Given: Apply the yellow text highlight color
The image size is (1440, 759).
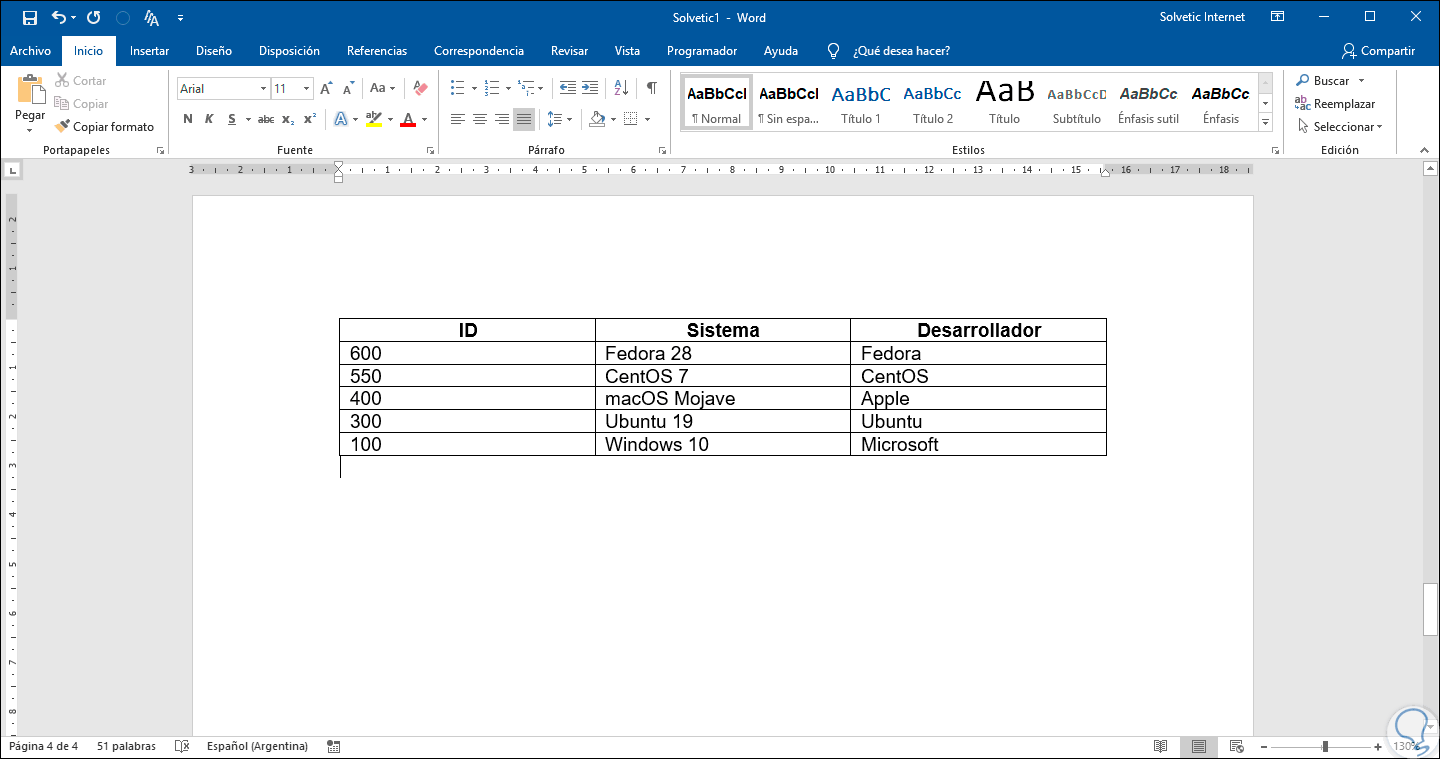Looking at the screenshot, I should (x=373, y=119).
